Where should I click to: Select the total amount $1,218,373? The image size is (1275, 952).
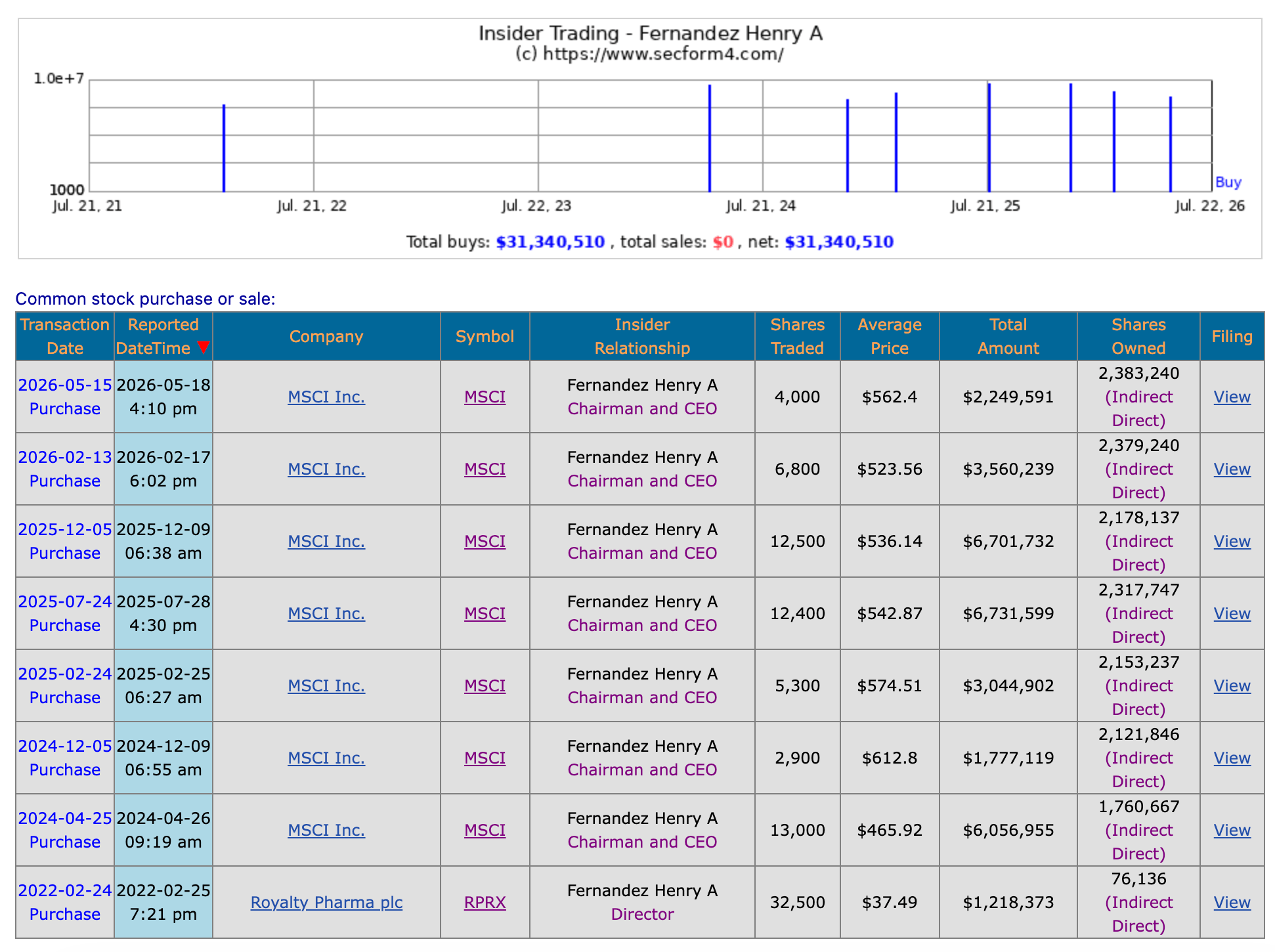click(x=1008, y=902)
